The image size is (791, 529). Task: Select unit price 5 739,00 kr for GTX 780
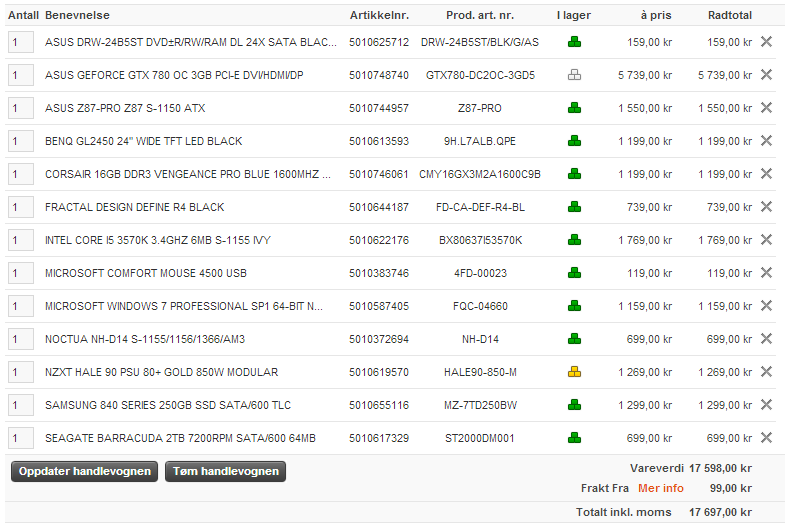(x=645, y=75)
